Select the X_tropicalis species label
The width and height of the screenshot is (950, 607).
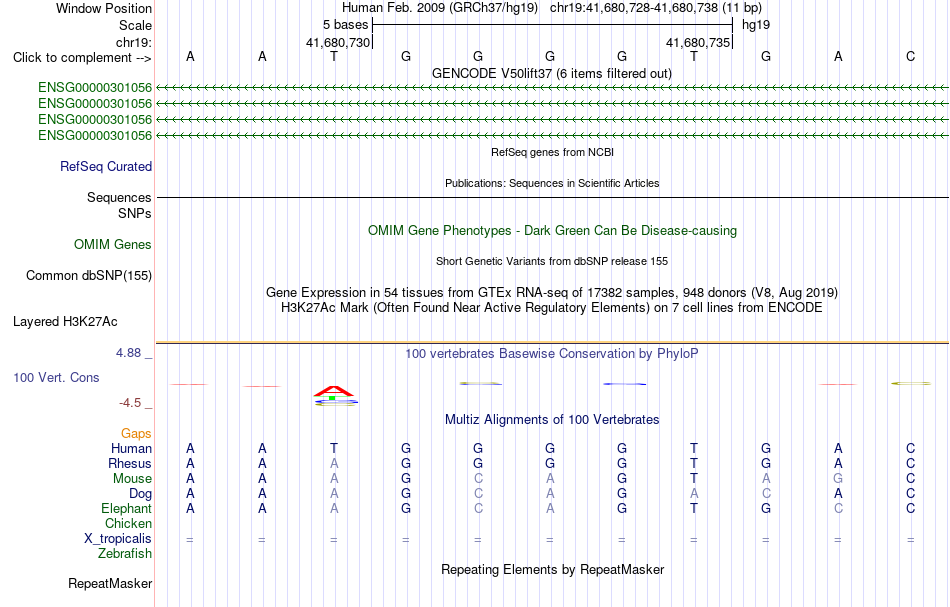coord(118,539)
